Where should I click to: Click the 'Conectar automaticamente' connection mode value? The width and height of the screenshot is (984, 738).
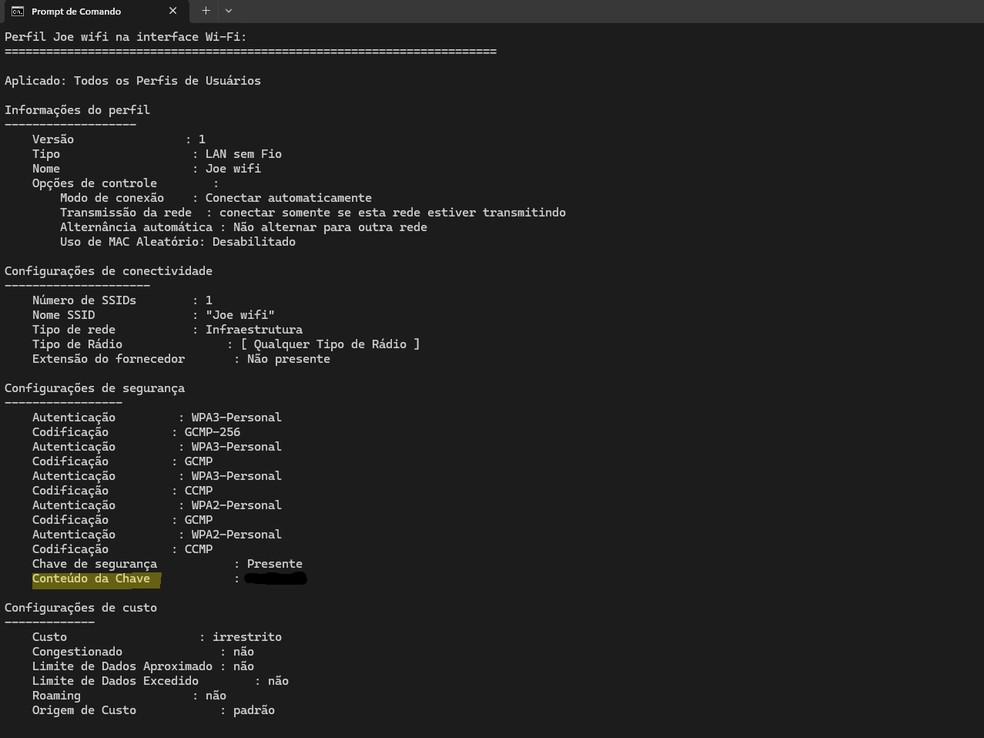click(x=288, y=198)
